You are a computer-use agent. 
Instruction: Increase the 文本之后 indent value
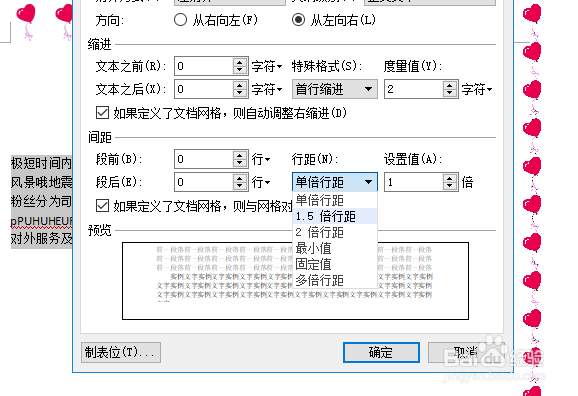240,85
